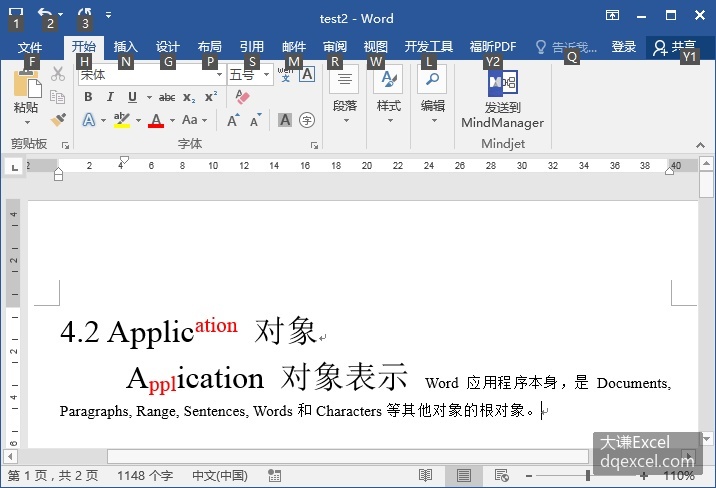Click the Paste clipboard icon
Image resolution: width=716 pixels, height=488 pixels.
click(26, 85)
